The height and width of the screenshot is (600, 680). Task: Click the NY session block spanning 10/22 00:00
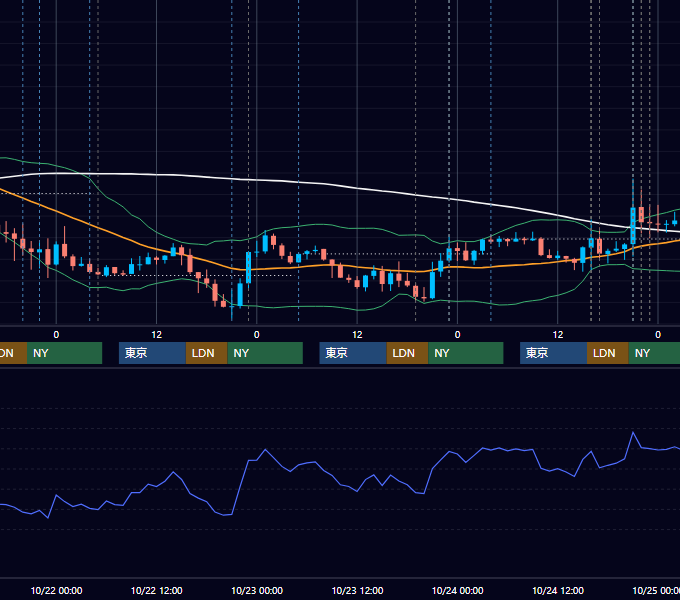[64, 353]
